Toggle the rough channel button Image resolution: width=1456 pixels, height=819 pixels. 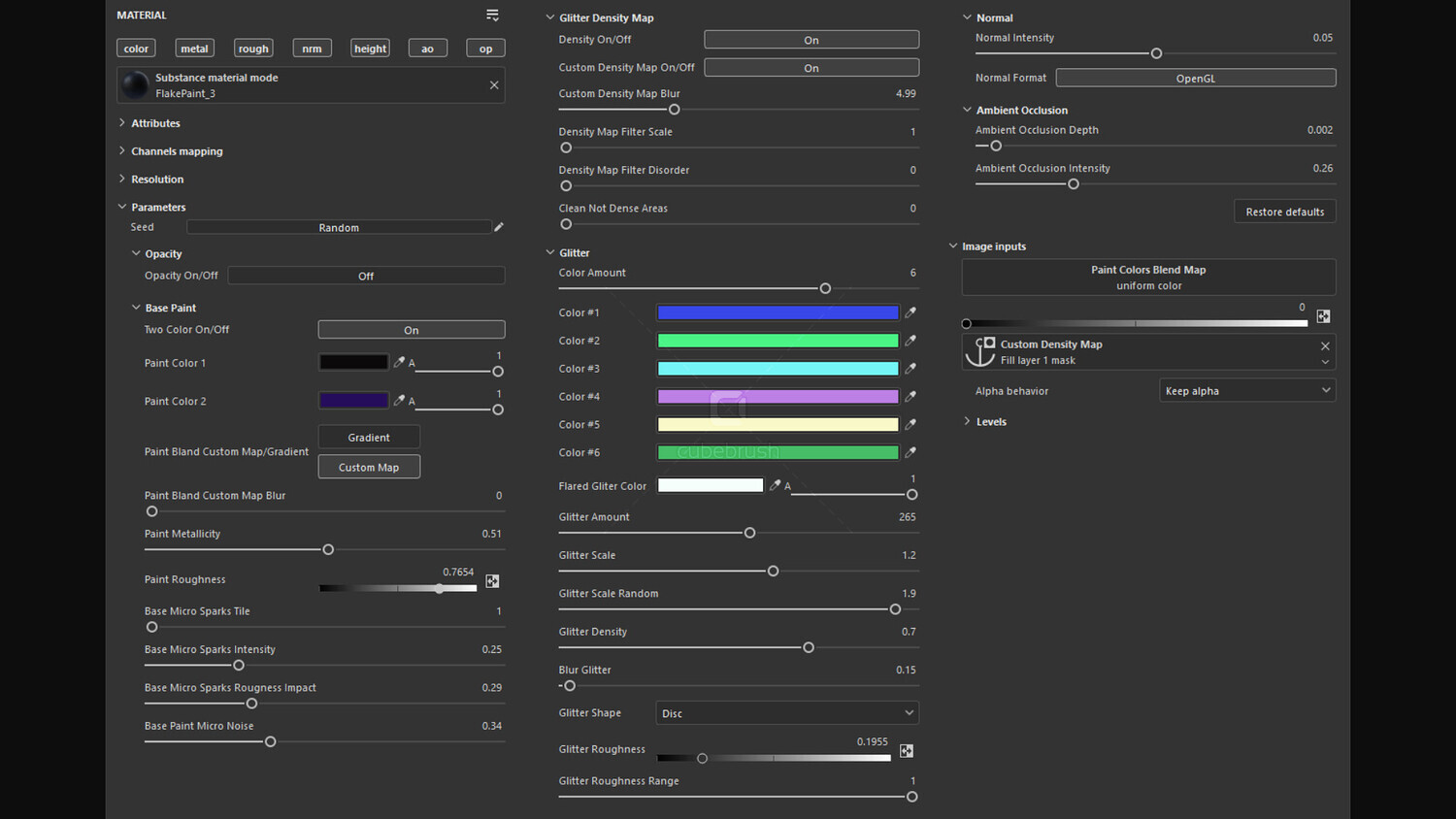coord(253,49)
